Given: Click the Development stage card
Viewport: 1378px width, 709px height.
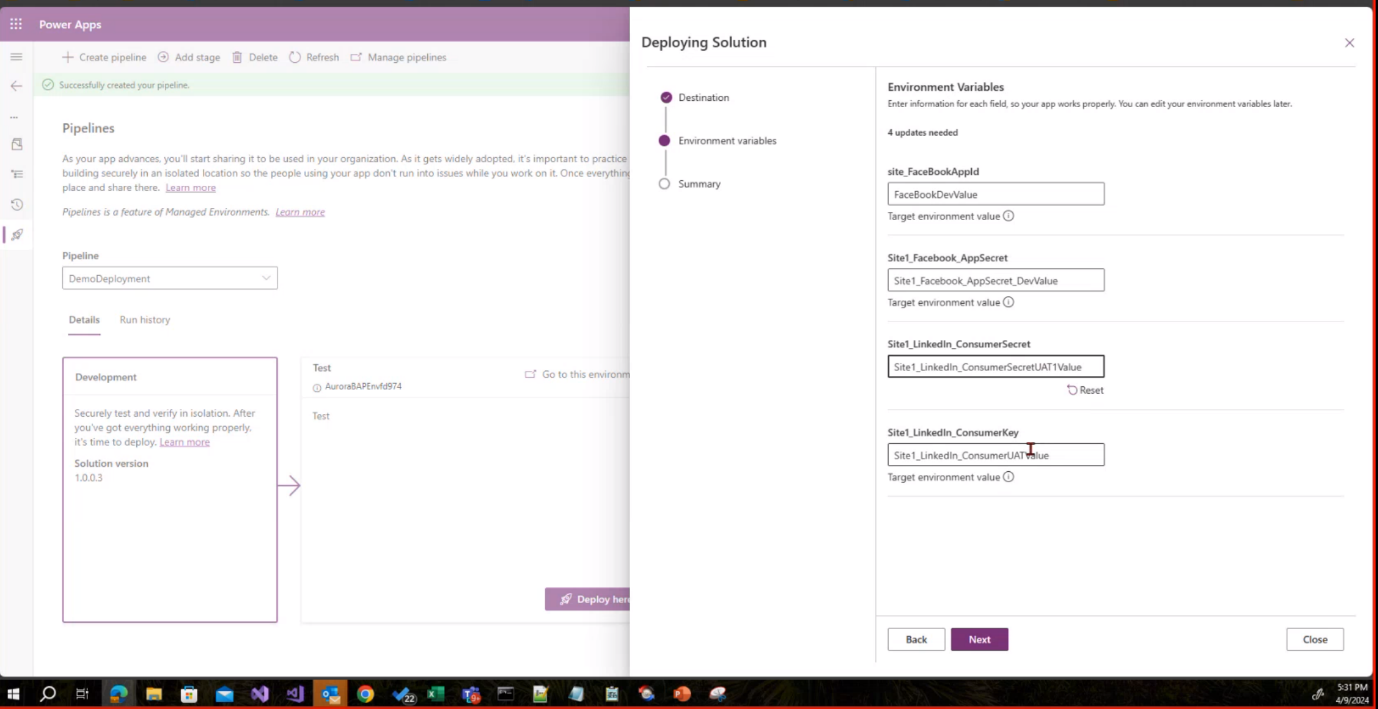Looking at the screenshot, I should 170,490.
